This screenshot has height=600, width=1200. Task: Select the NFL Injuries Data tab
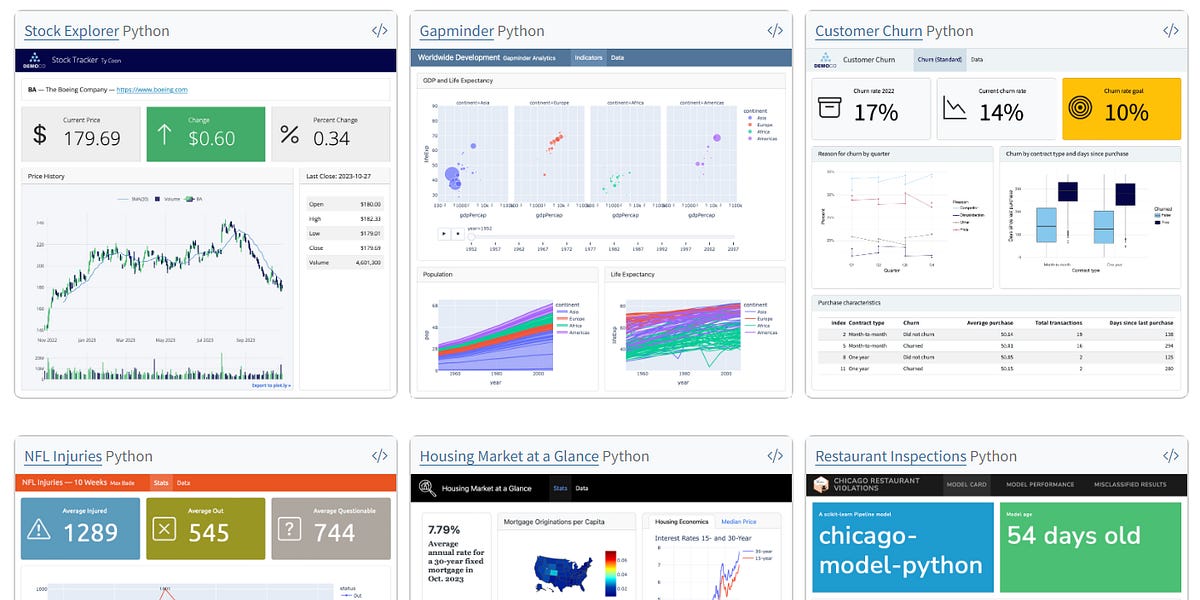(x=183, y=483)
